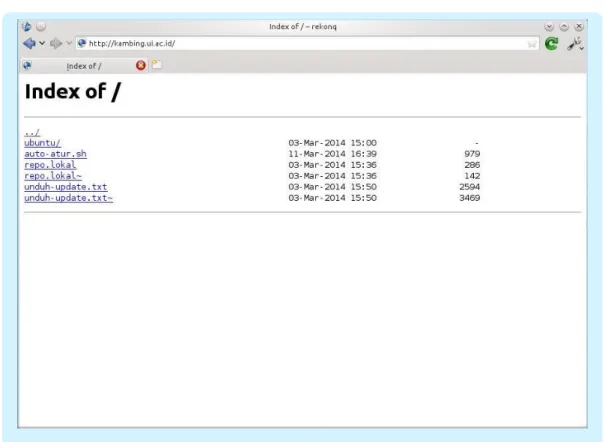
Task: Open the repo.lokal~ backup file link
Action: 53,176
